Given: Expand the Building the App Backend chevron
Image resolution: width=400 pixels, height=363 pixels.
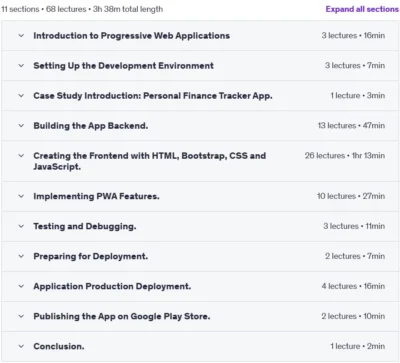Looking at the screenshot, I should click(21, 125).
